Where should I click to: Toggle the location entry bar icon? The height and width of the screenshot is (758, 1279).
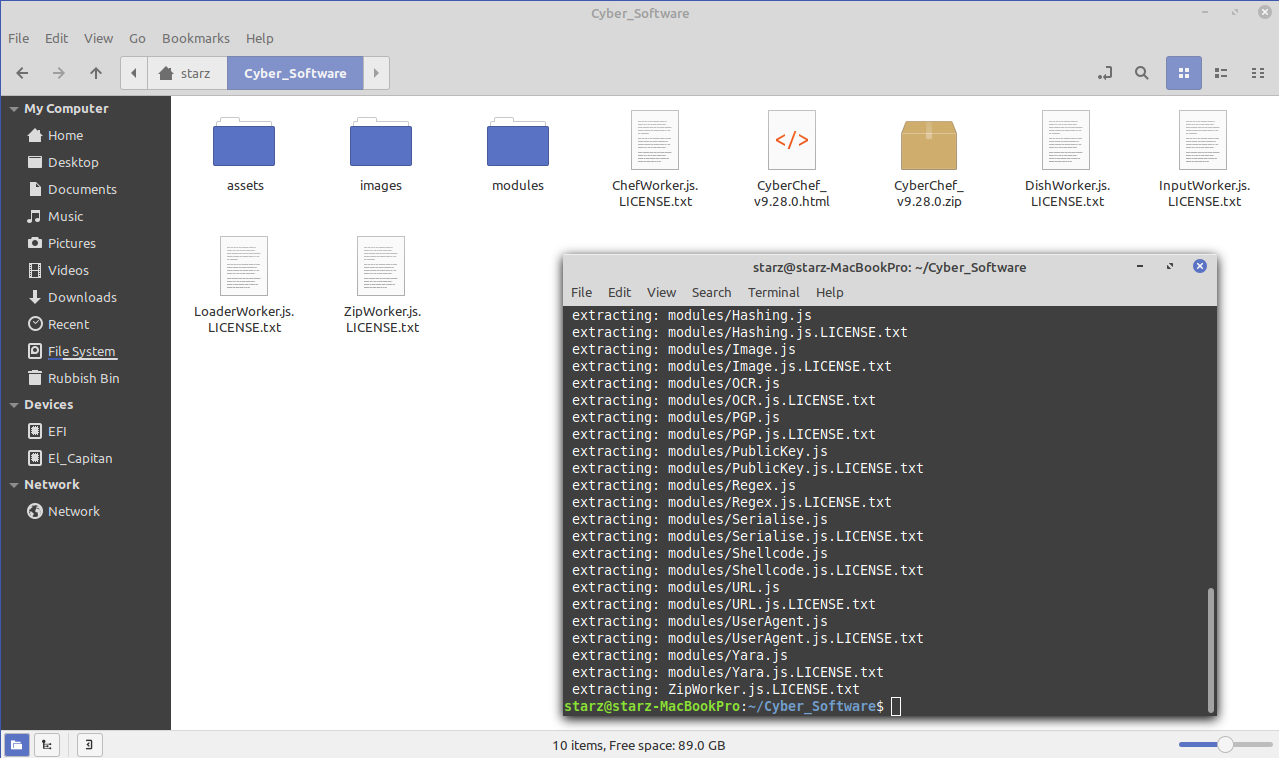coord(1104,73)
